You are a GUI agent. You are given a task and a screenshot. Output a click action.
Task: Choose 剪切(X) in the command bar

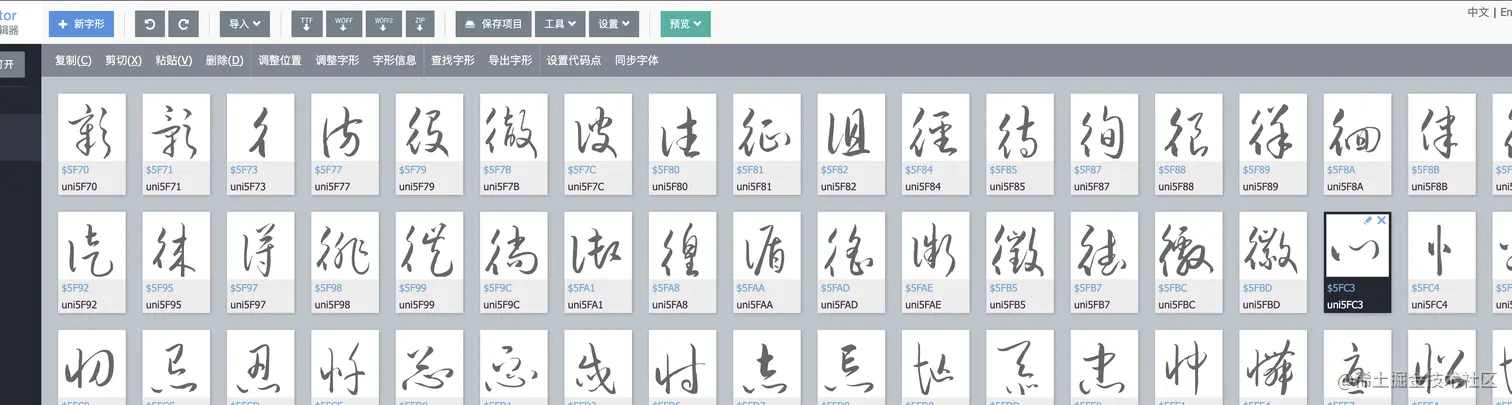pyautogui.click(x=123, y=60)
